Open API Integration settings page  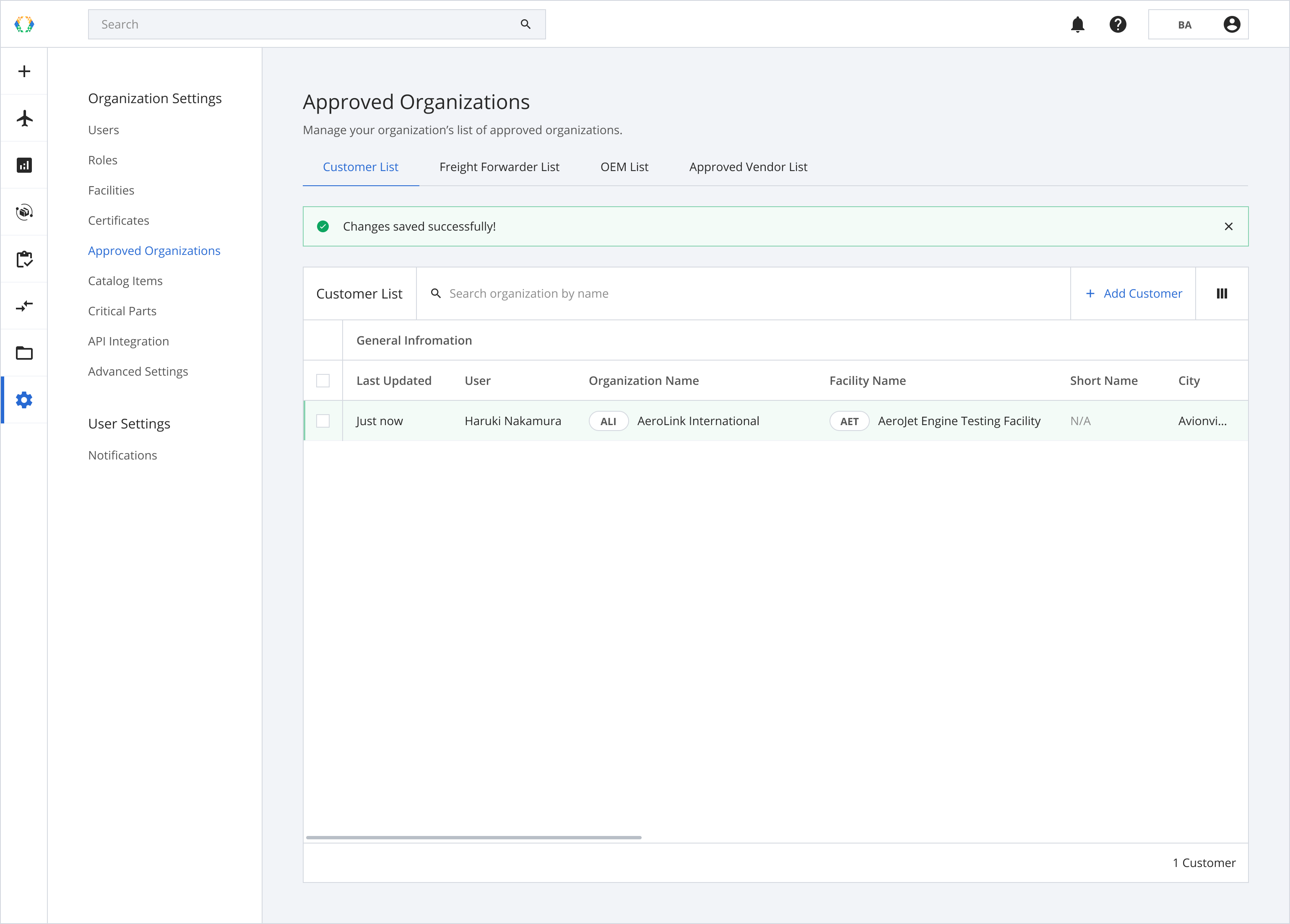(129, 341)
